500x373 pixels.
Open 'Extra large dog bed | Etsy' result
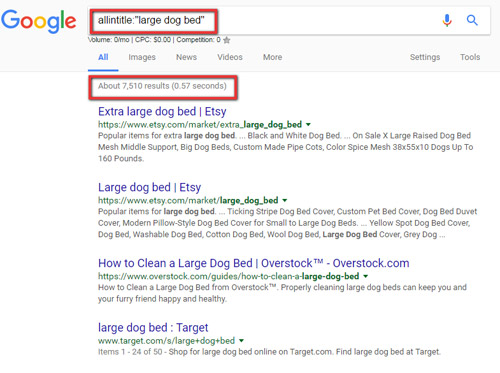162,111
